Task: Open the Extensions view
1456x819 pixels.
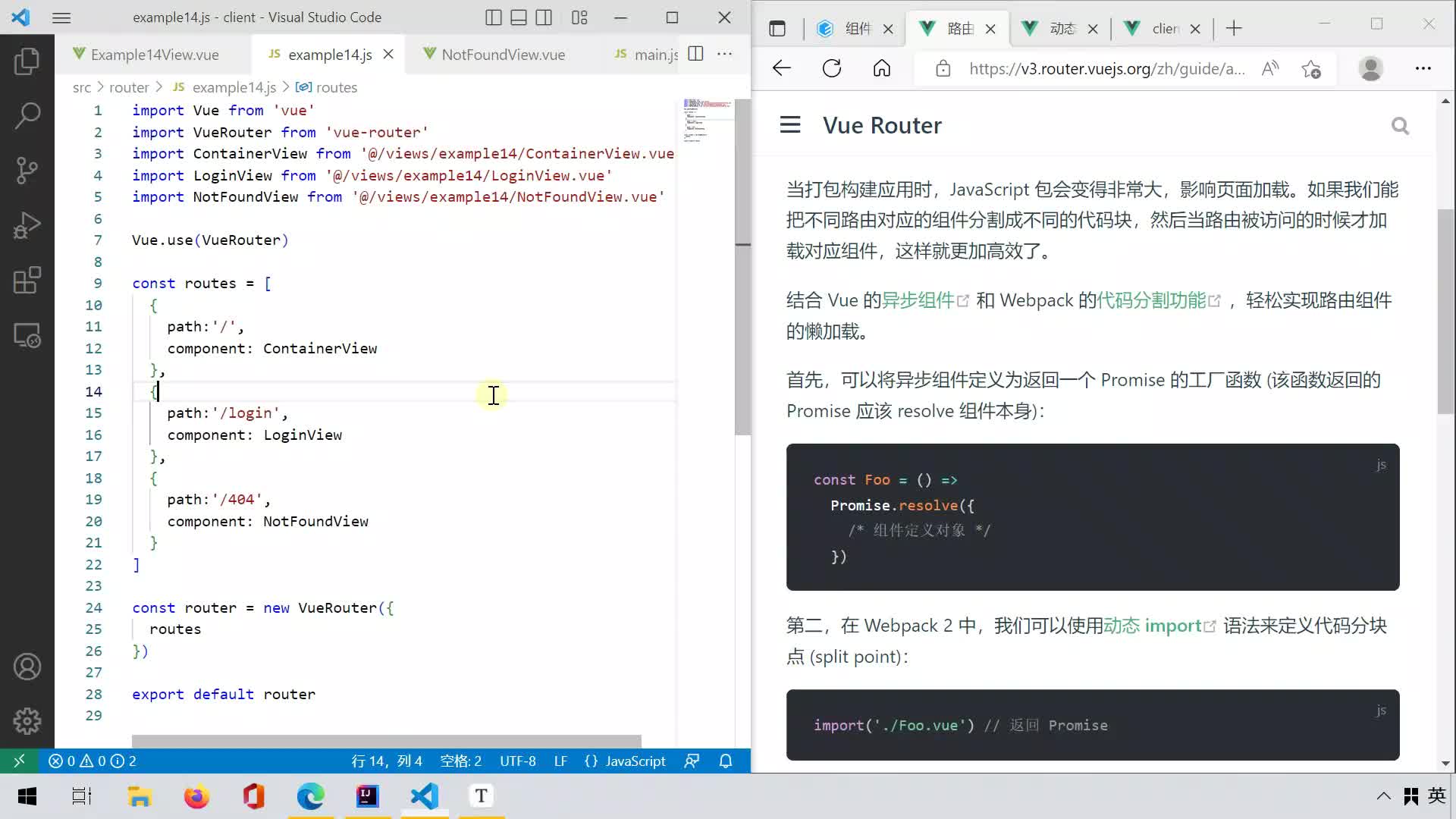Action: (x=27, y=281)
